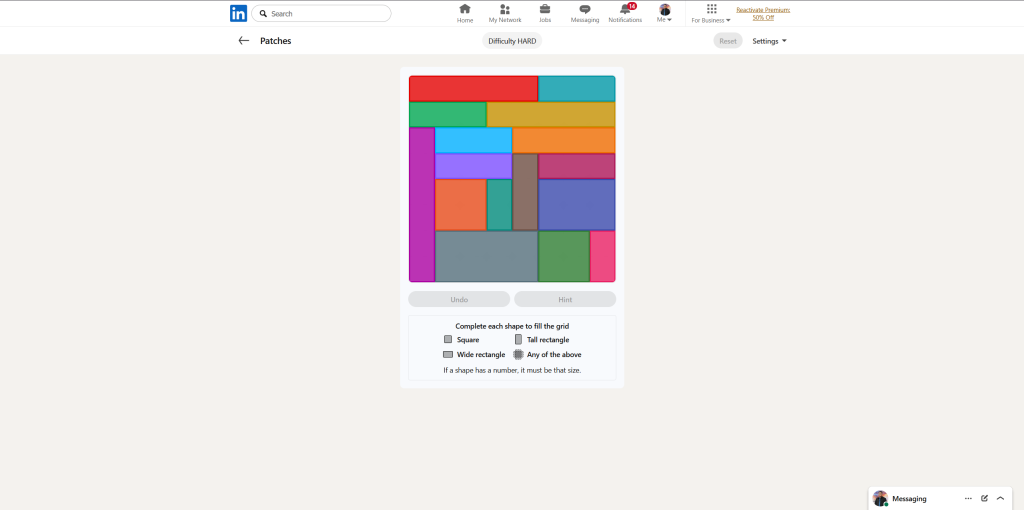
Task: Focus the Search input field
Action: point(321,14)
